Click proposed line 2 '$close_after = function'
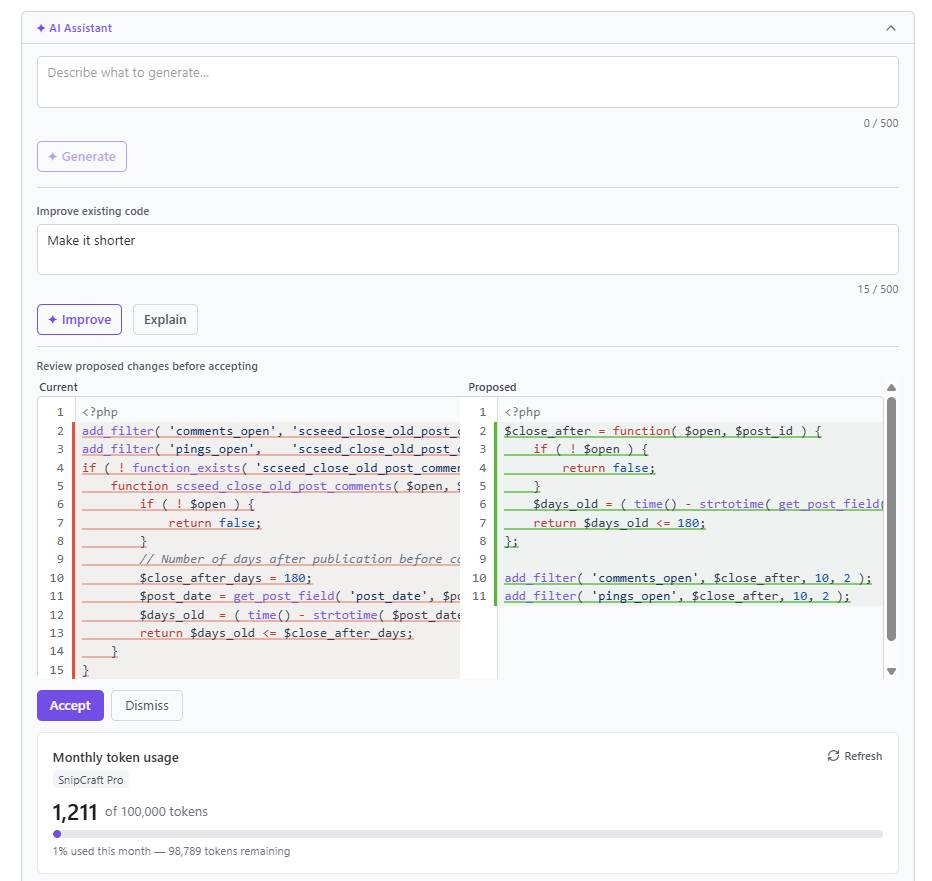The height and width of the screenshot is (881, 932). 663,431
